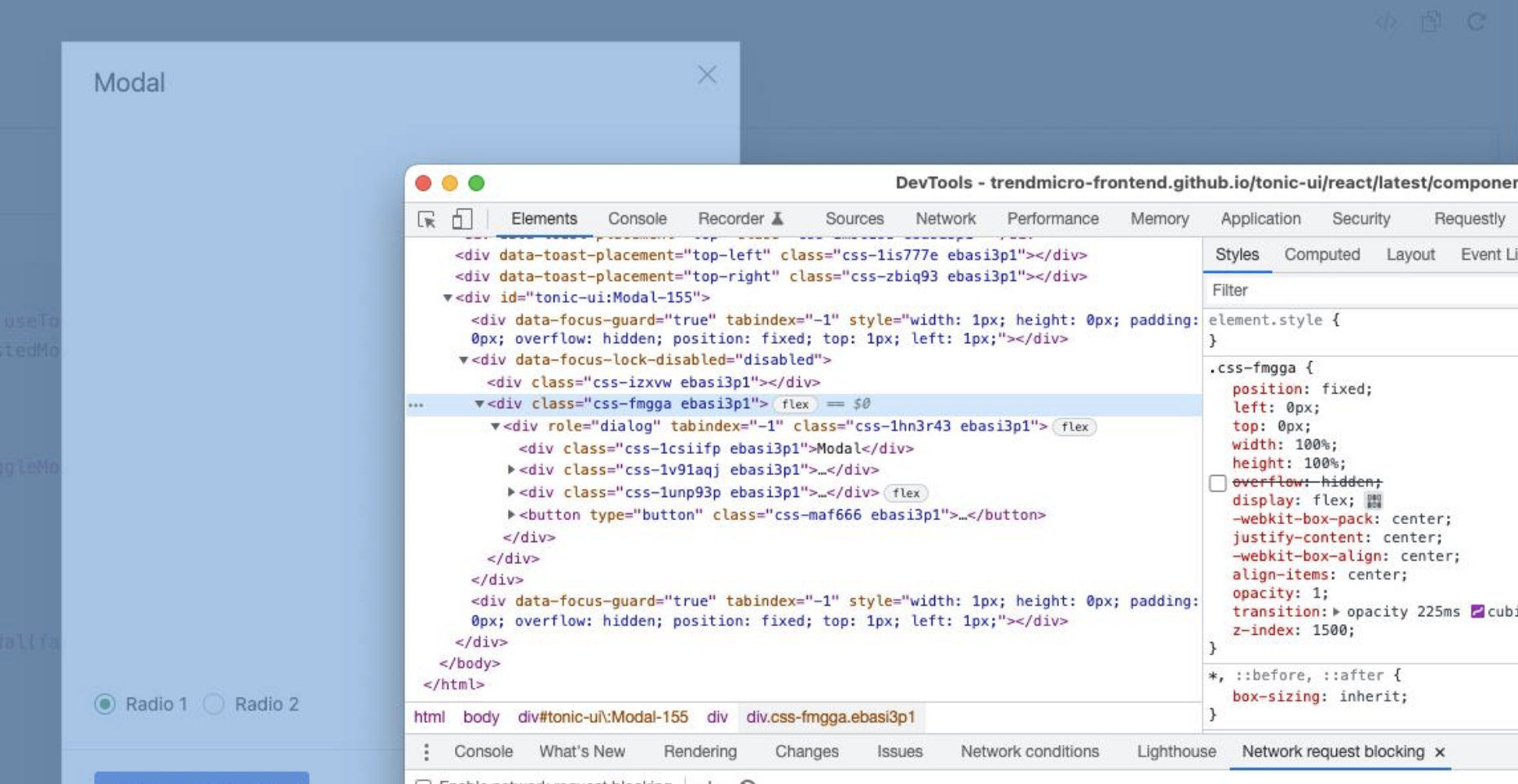The image size is (1518, 784).
Task: Click the reload icon at top right
Action: [1476, 23]
